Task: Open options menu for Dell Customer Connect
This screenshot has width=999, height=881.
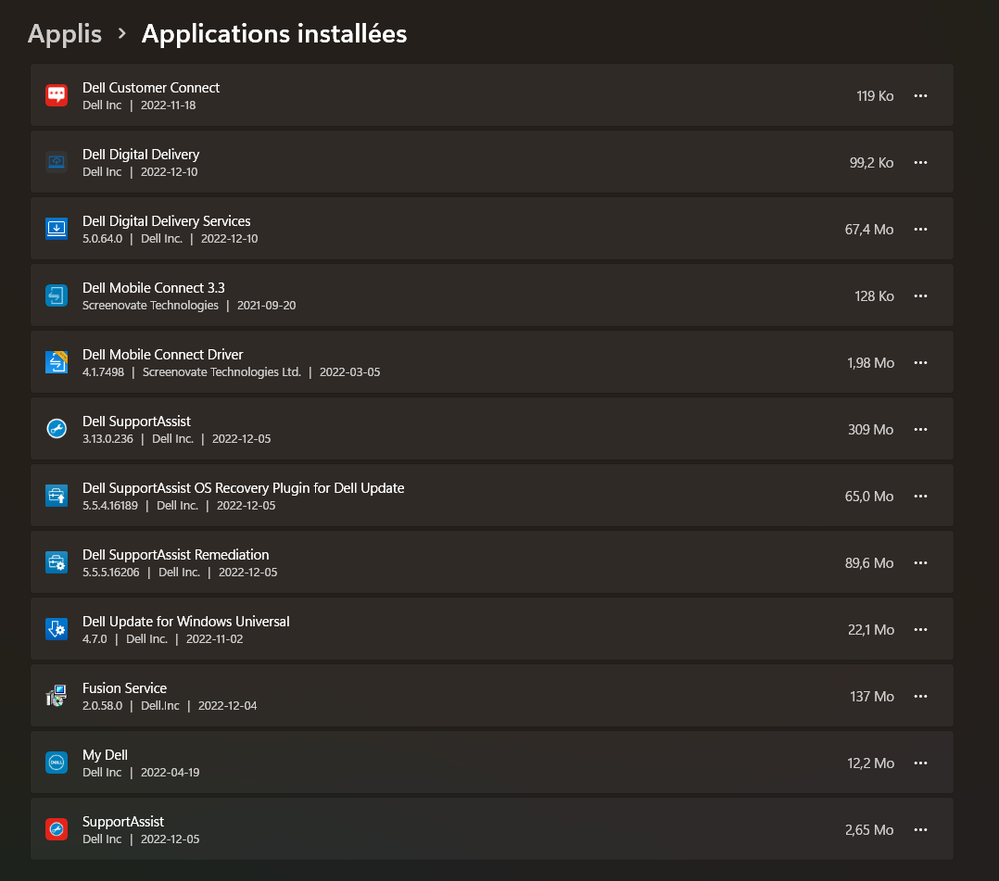Action: coord(921,96)
